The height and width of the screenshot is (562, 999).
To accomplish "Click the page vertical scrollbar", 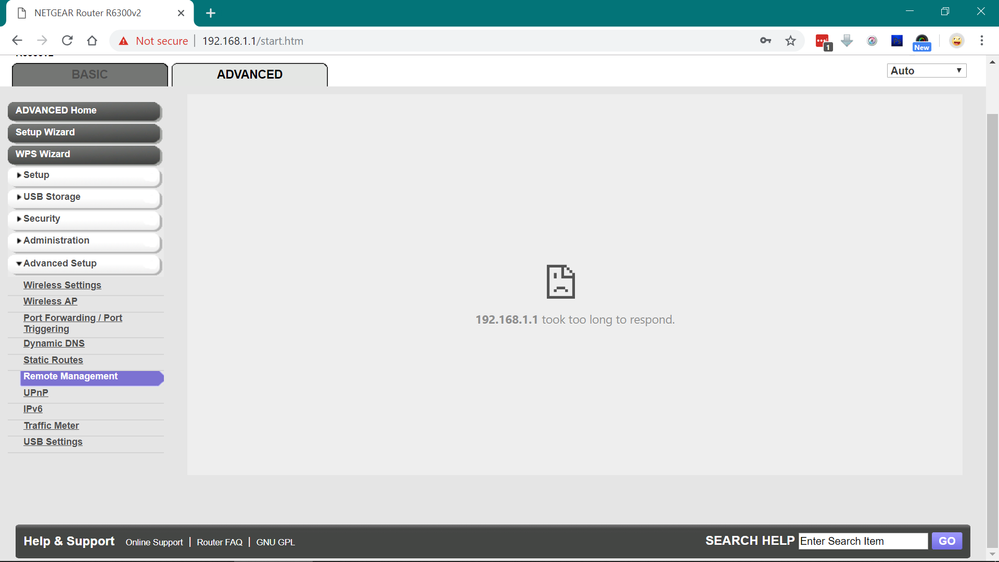I will pyautogui.click(x=992, y=331).
